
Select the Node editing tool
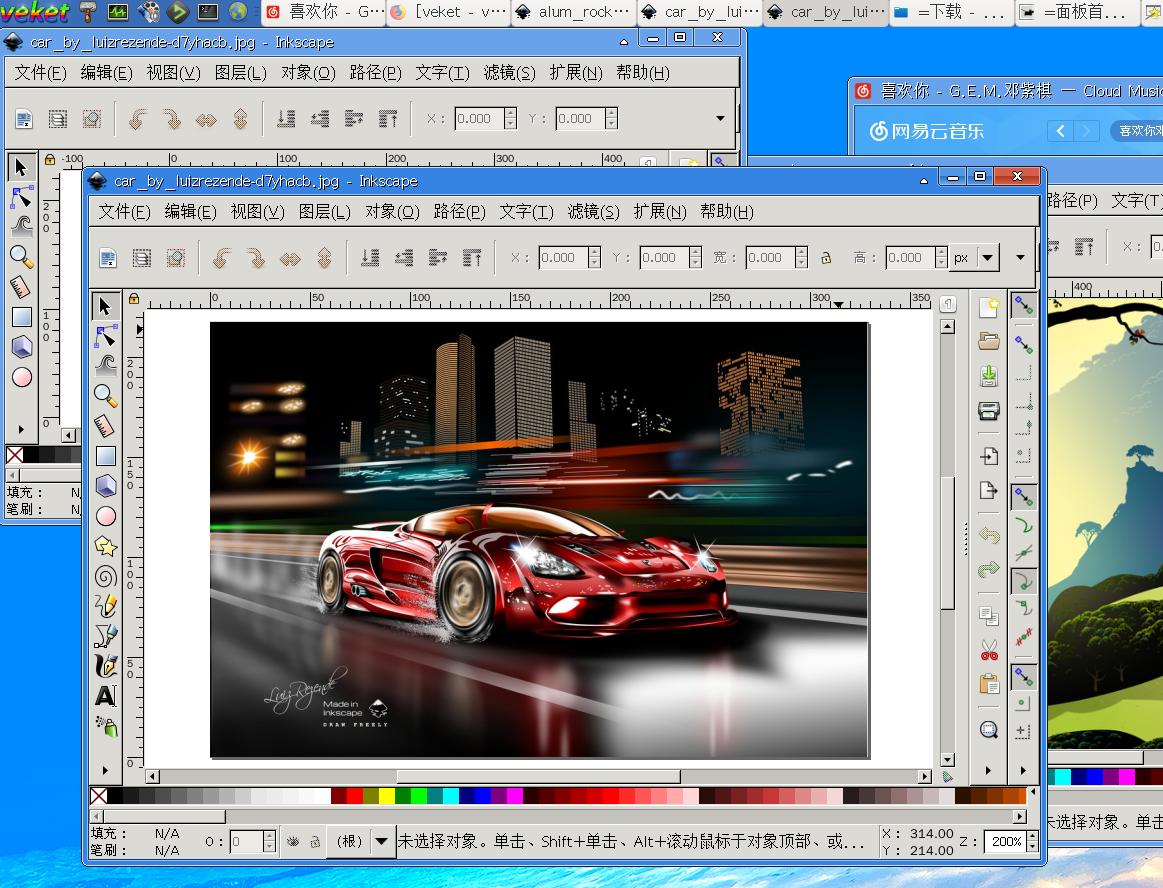coord(105,336)
